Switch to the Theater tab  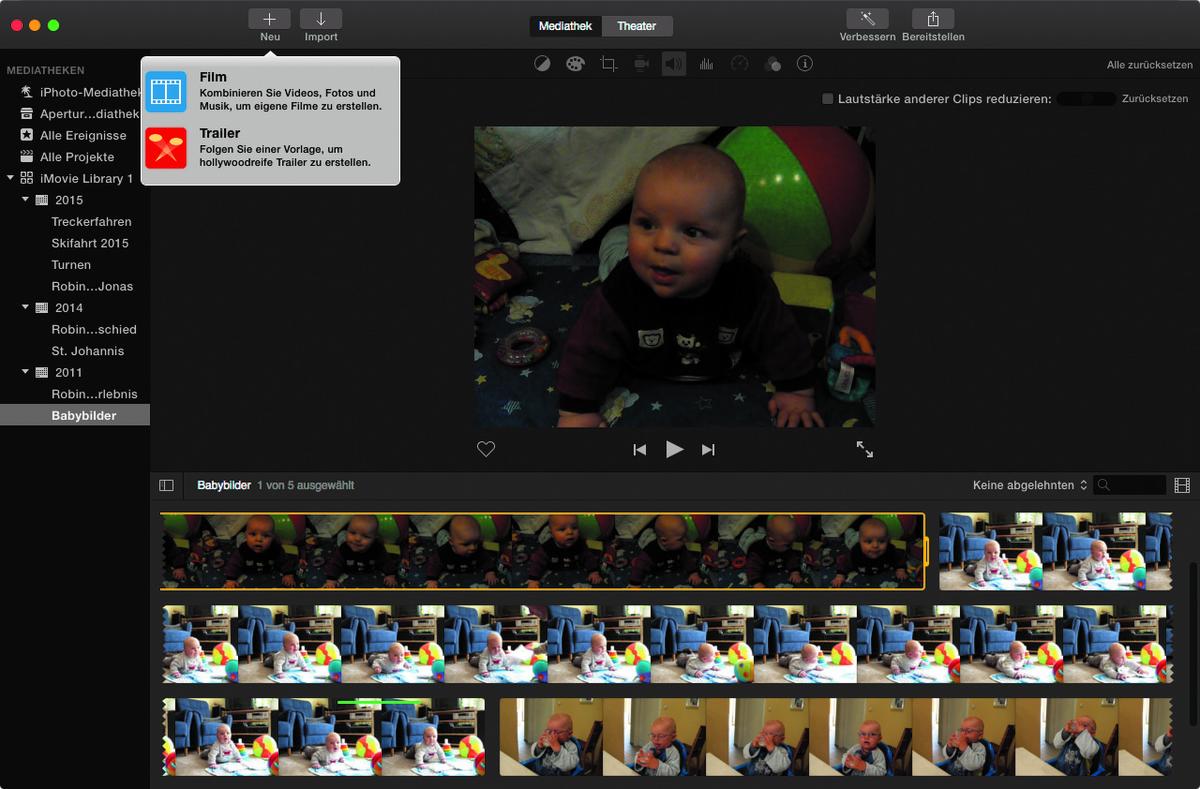637,26
